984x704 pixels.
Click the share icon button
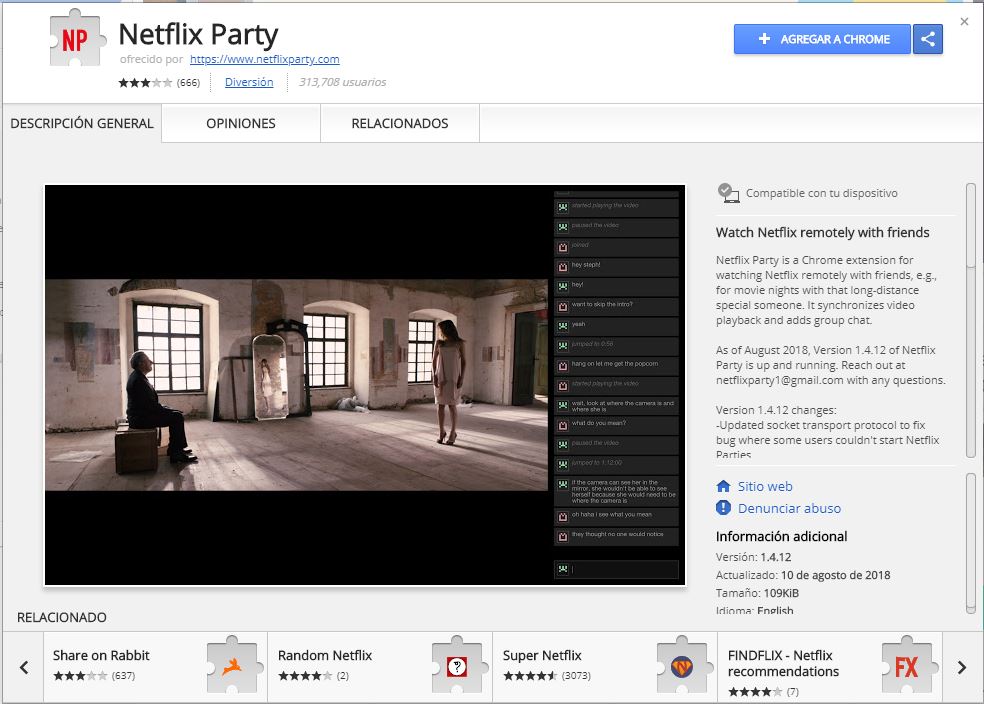coord(928,39)
